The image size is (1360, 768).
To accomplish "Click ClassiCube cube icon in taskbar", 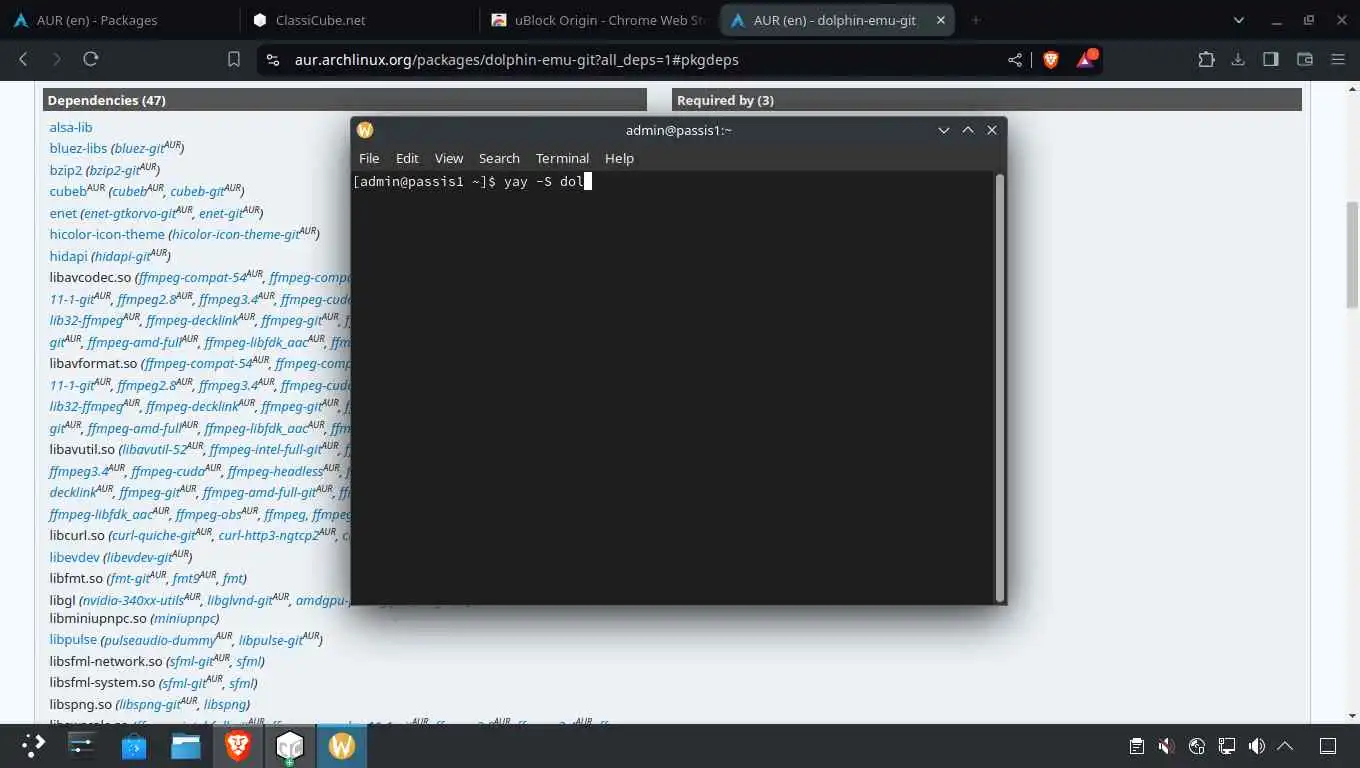I will (x=290, y=746).
